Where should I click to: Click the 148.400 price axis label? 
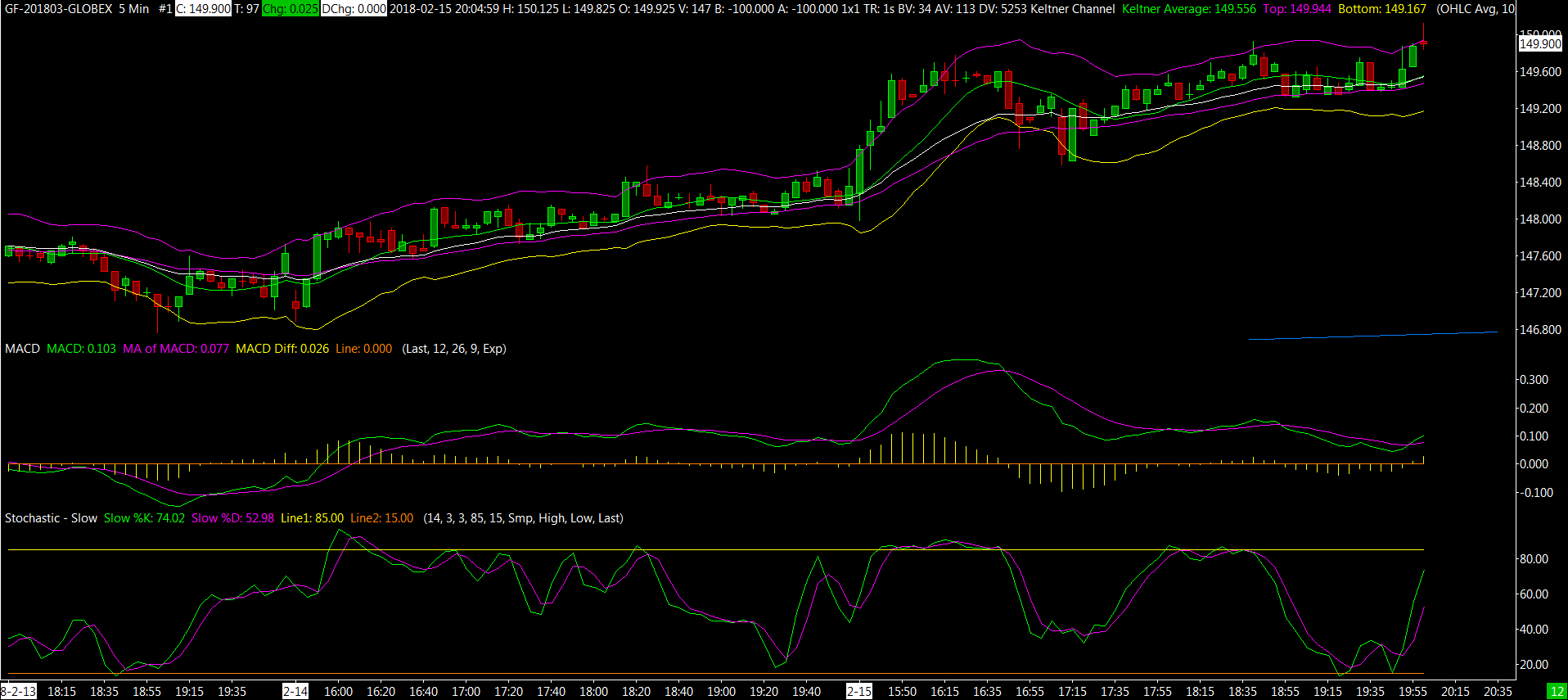pyautogui.click(x=1540, y=183)
